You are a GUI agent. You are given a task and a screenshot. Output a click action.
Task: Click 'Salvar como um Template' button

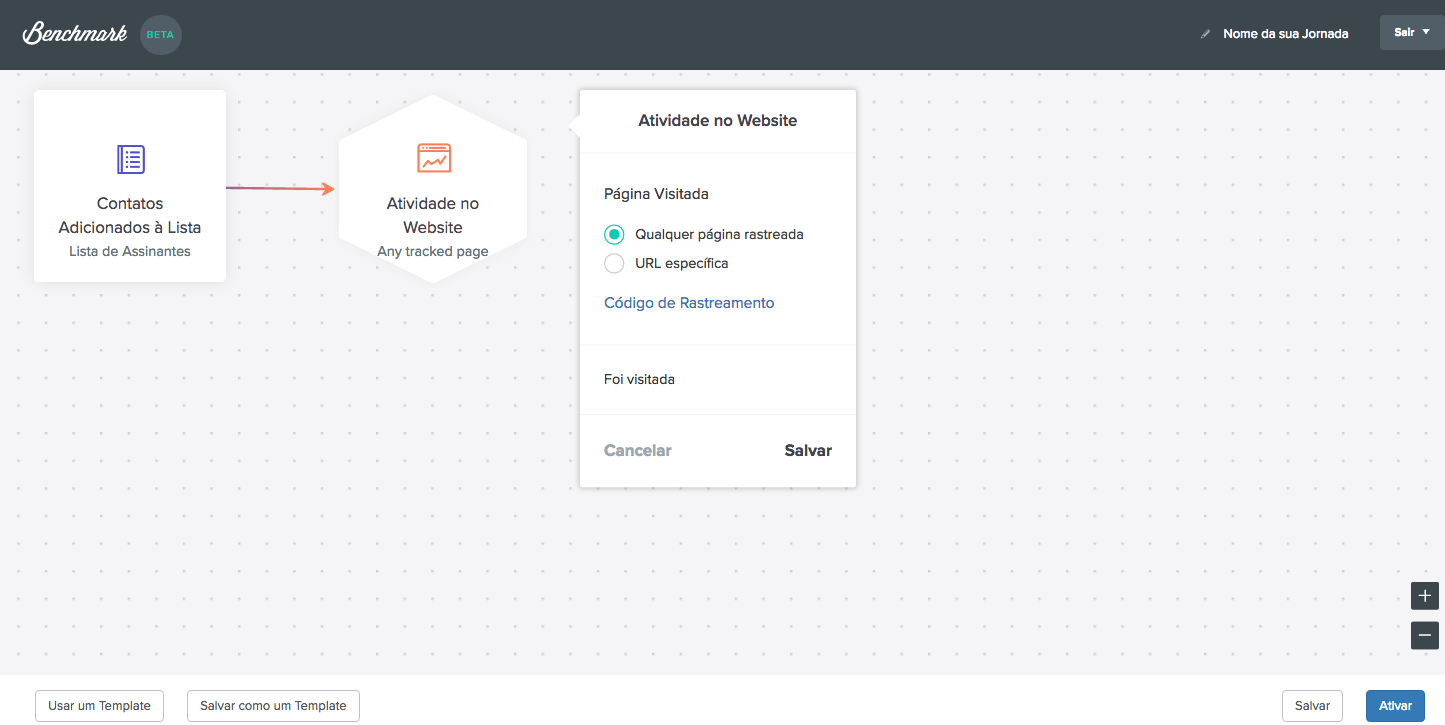coord(273,706)
